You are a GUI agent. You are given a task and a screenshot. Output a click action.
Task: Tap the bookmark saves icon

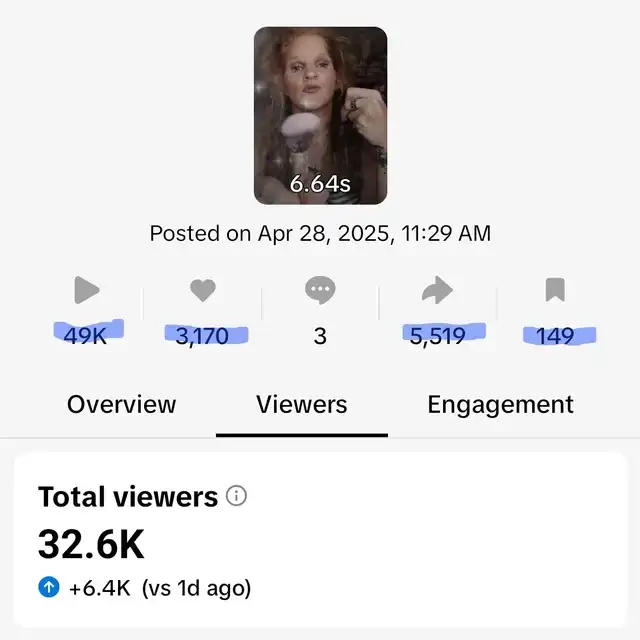pos(555,291)
